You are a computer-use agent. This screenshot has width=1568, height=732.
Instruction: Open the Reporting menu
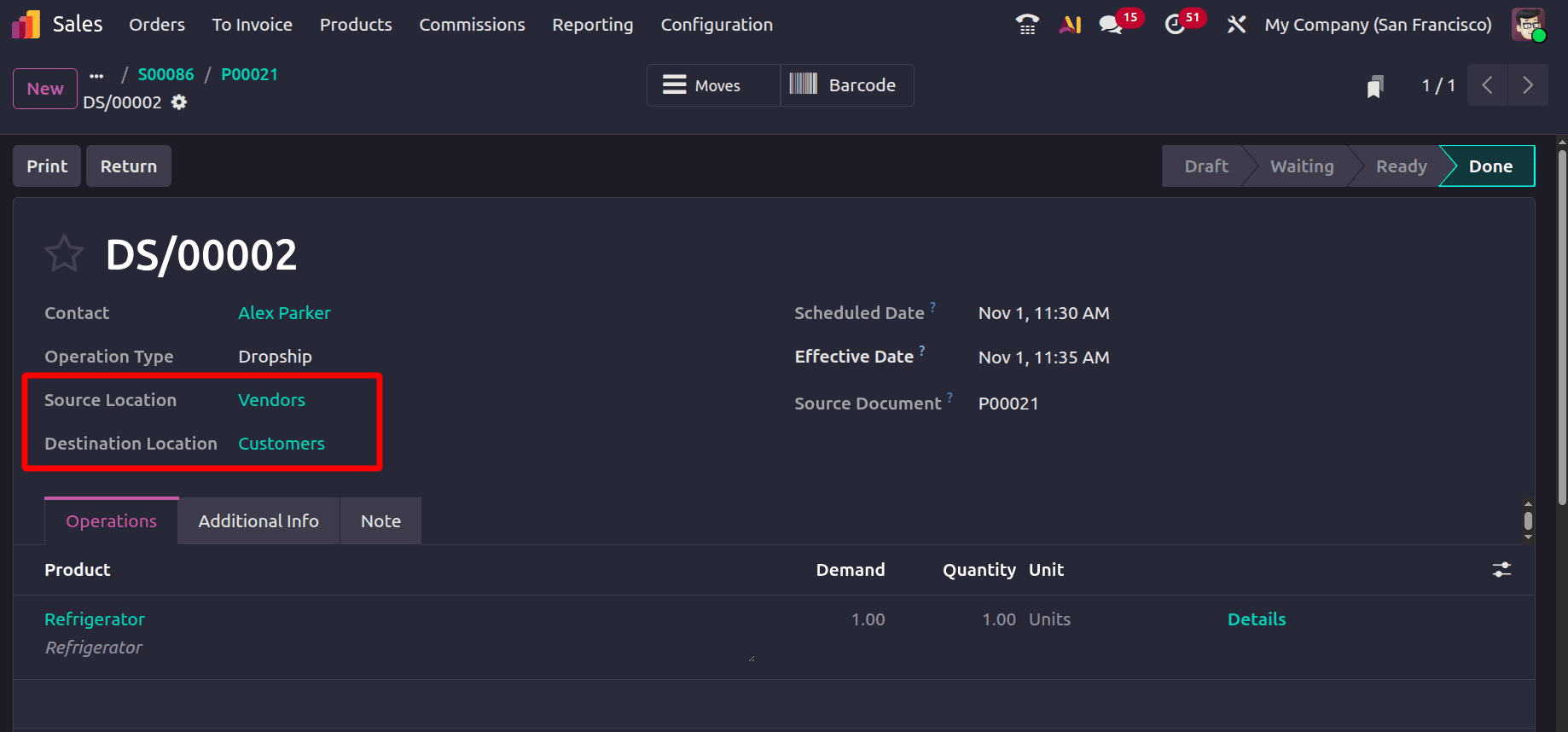pyautogui.click(x=593, y=25)
